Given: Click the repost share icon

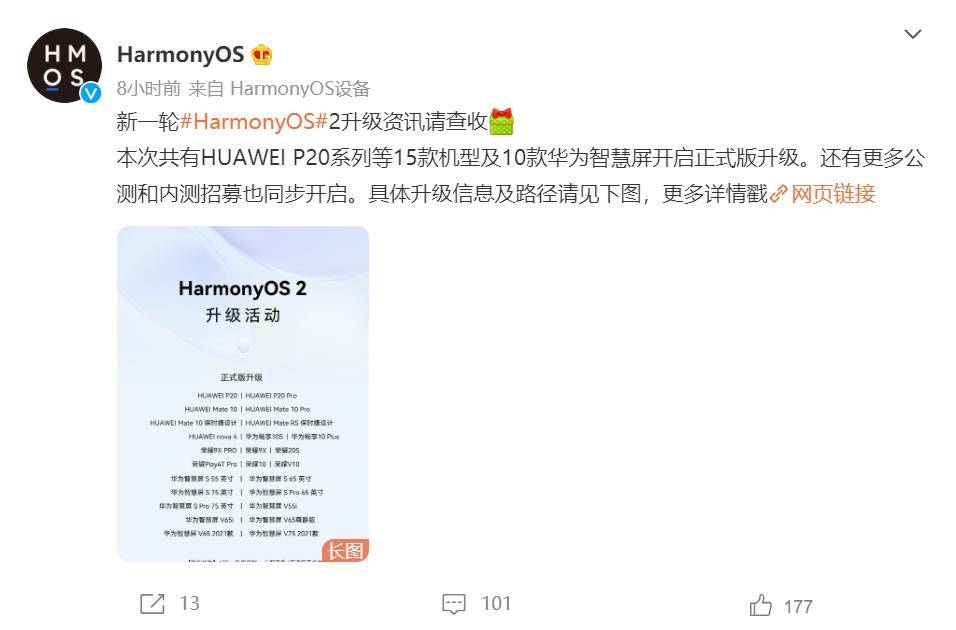Looking at the screenshot, I should pyautogui.click(x=152, y=604).
